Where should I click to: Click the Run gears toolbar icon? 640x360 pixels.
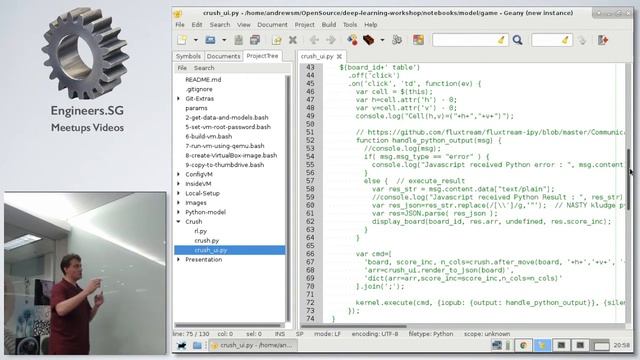[397, 40]
